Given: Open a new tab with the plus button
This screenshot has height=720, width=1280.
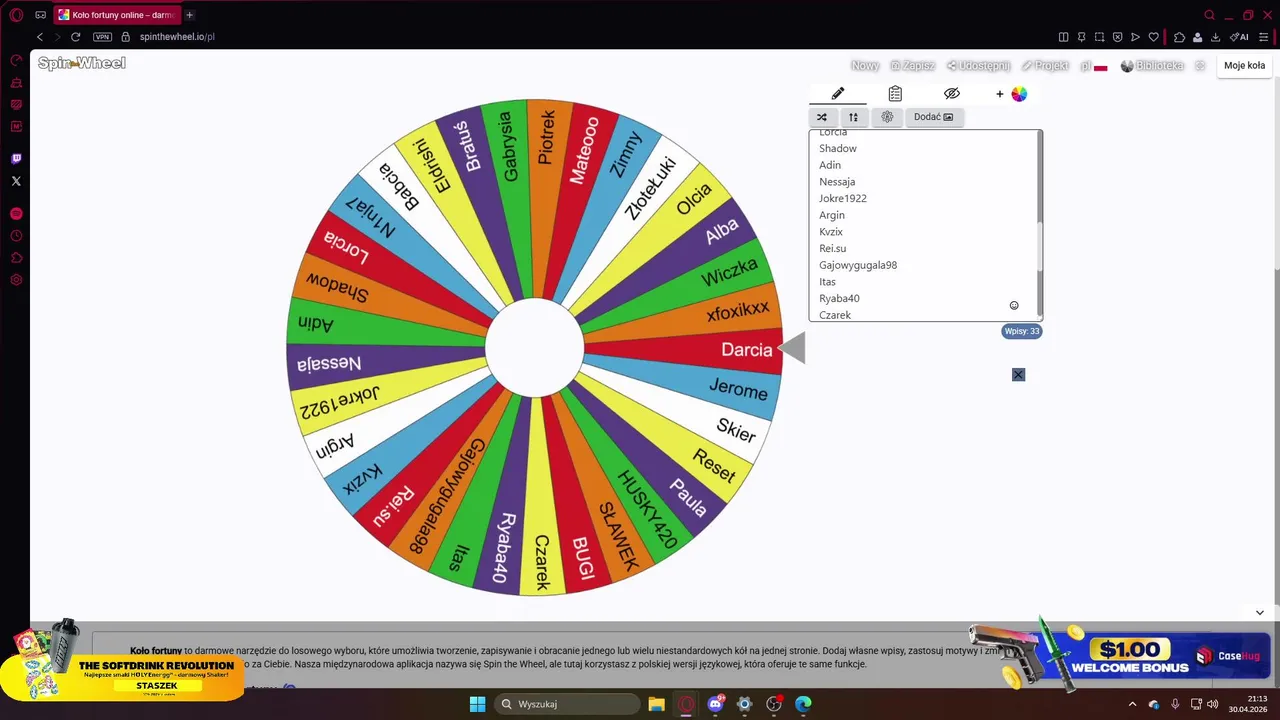Looking at the screenshot, I should [189, 15].
